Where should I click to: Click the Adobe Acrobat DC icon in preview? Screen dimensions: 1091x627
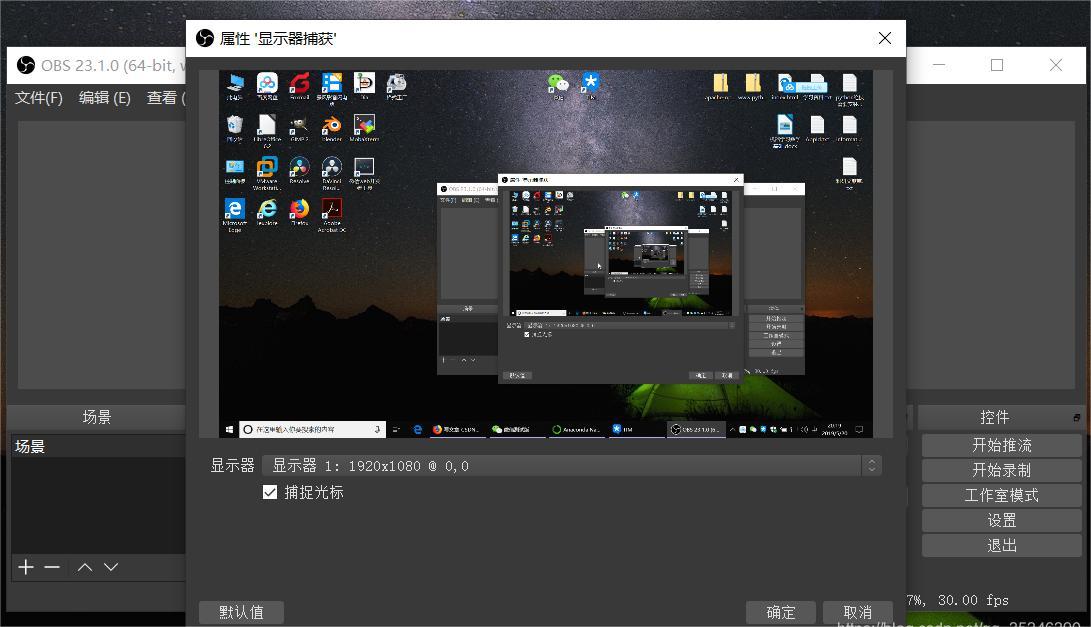(332, 214)
